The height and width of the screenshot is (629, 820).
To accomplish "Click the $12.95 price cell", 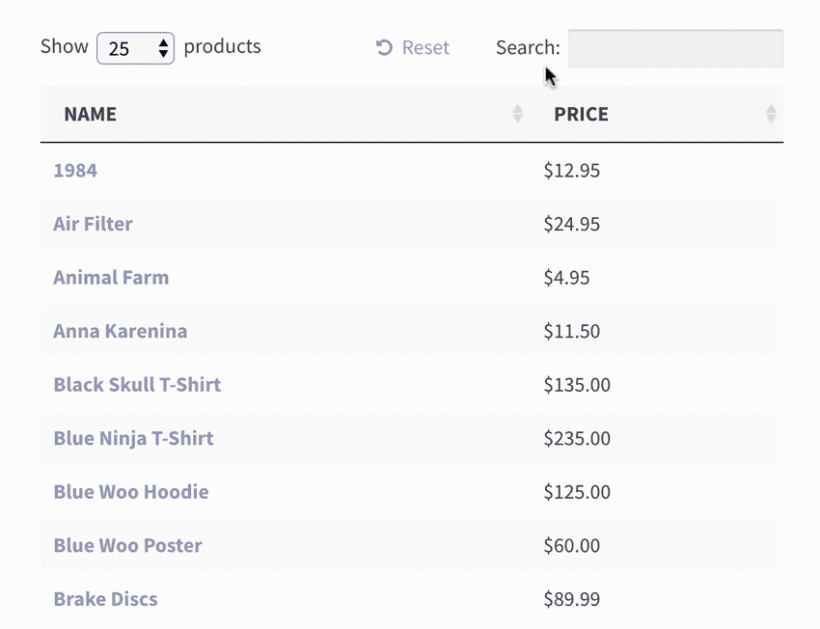I will 572,170.
